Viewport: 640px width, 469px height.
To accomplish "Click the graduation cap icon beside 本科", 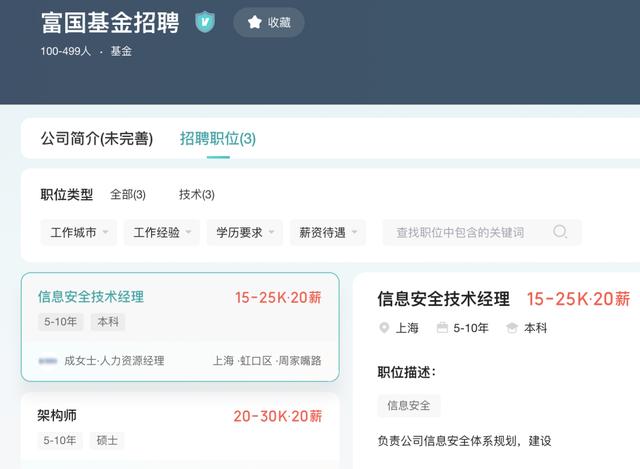I will pos(512,328).
